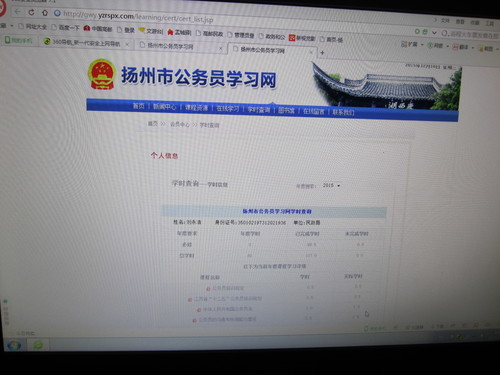The image size is (500, 375).
Task: Close the first 扬州市公务员学习网 tab
Action: click(x=220, y=48)
